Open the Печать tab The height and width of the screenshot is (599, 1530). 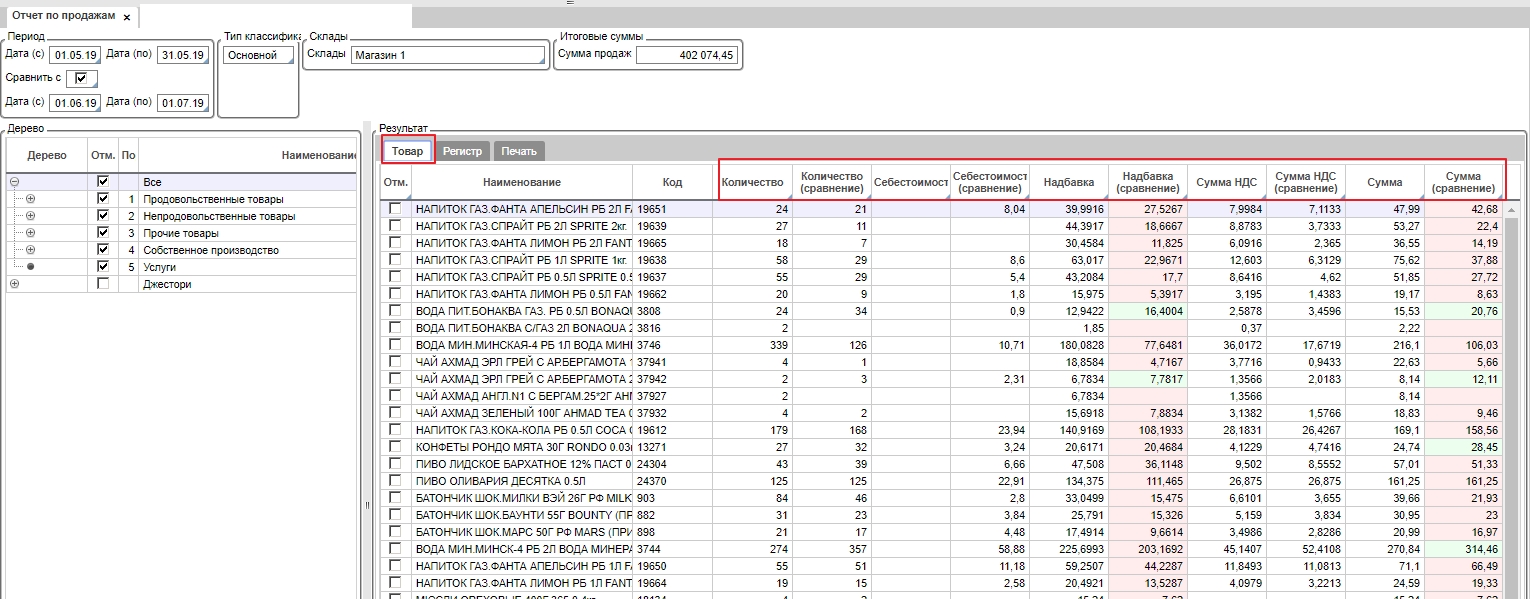[x=519, y=151]
